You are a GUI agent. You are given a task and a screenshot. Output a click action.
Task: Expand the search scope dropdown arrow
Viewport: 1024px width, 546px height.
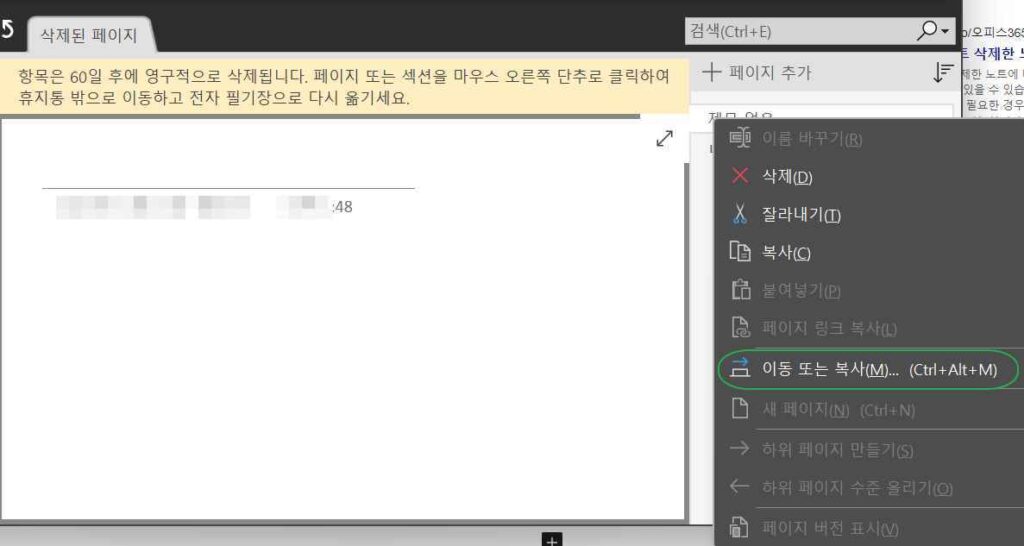tap(945, 31)
